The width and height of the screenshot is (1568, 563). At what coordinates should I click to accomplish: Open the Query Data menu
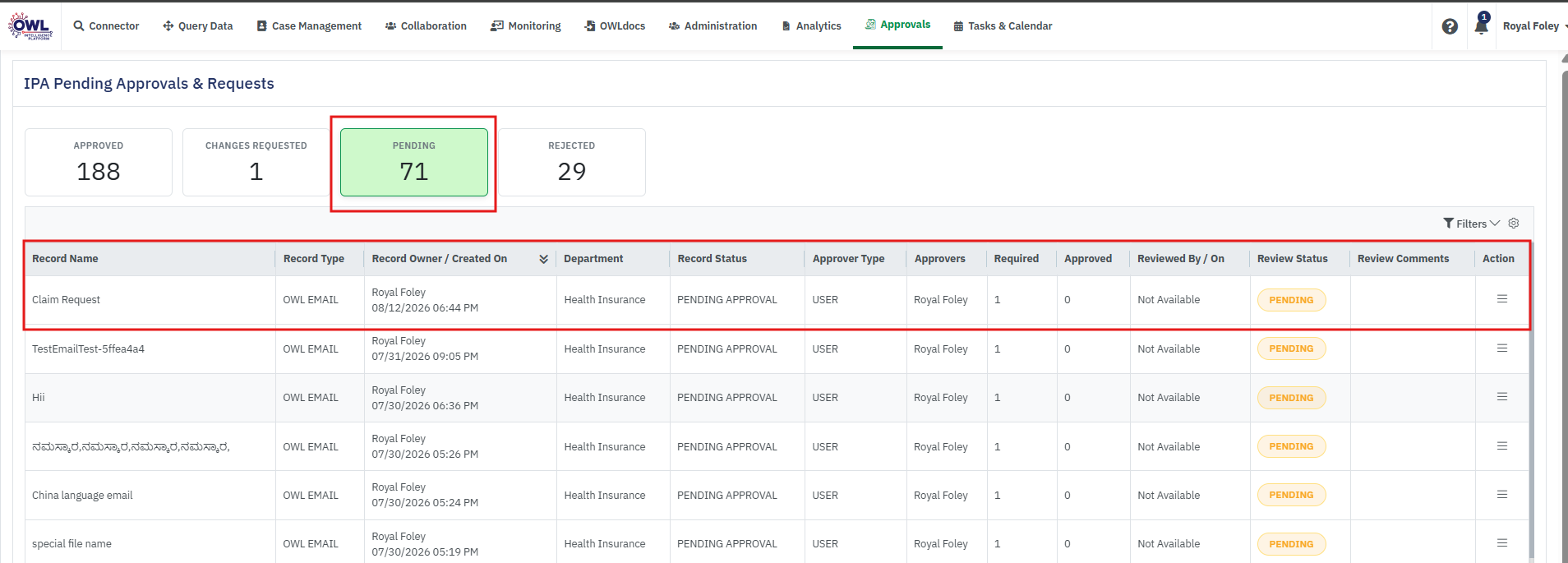pyautogui.click(x=198, y=26)
